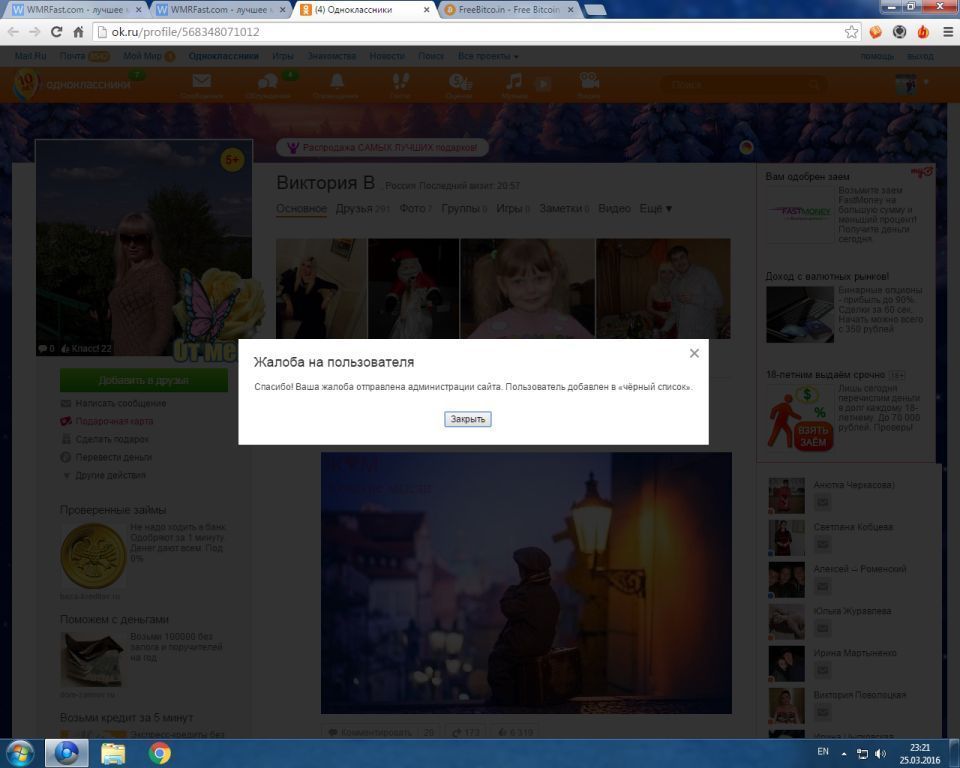
Task: Open the Windows Start button
Action: [19, 753]
